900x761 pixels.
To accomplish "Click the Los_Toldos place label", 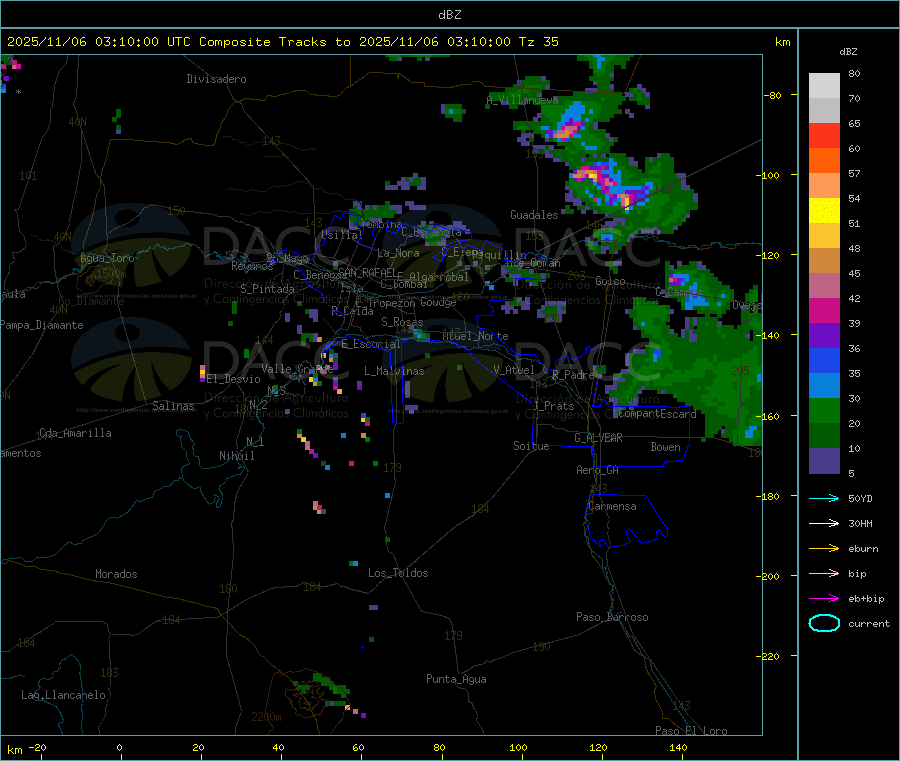I will click(398, 573).
